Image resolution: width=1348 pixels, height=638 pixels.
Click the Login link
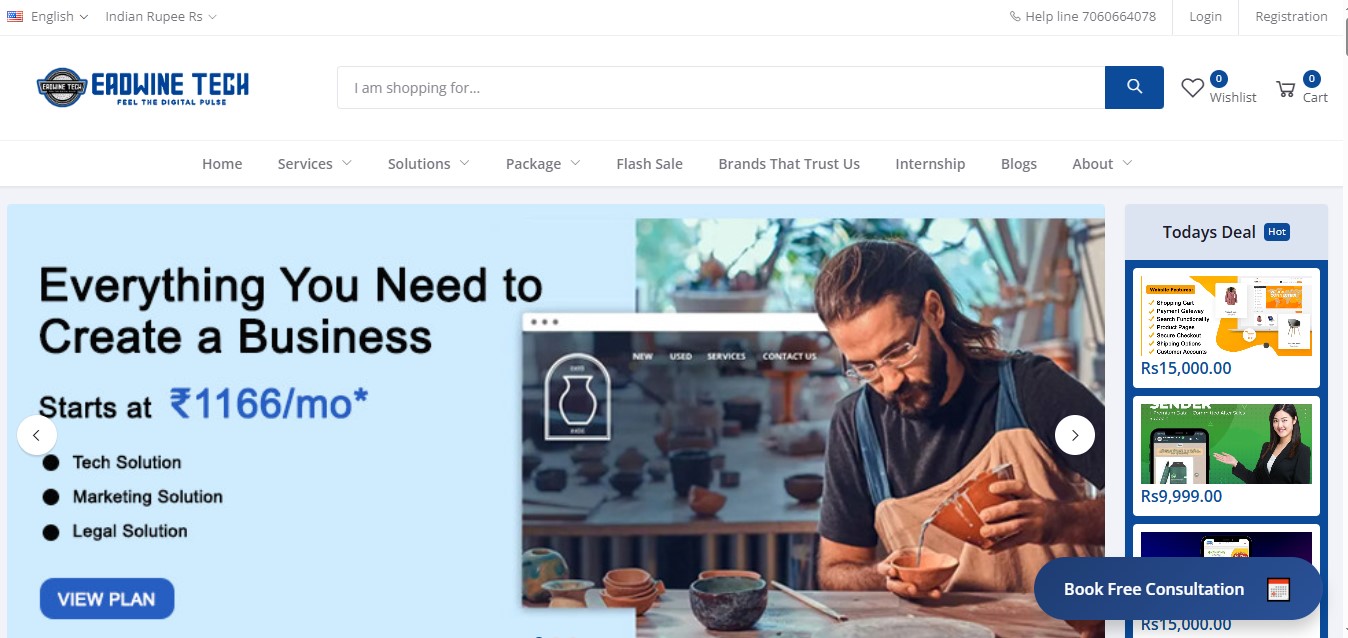(1205, 16)
